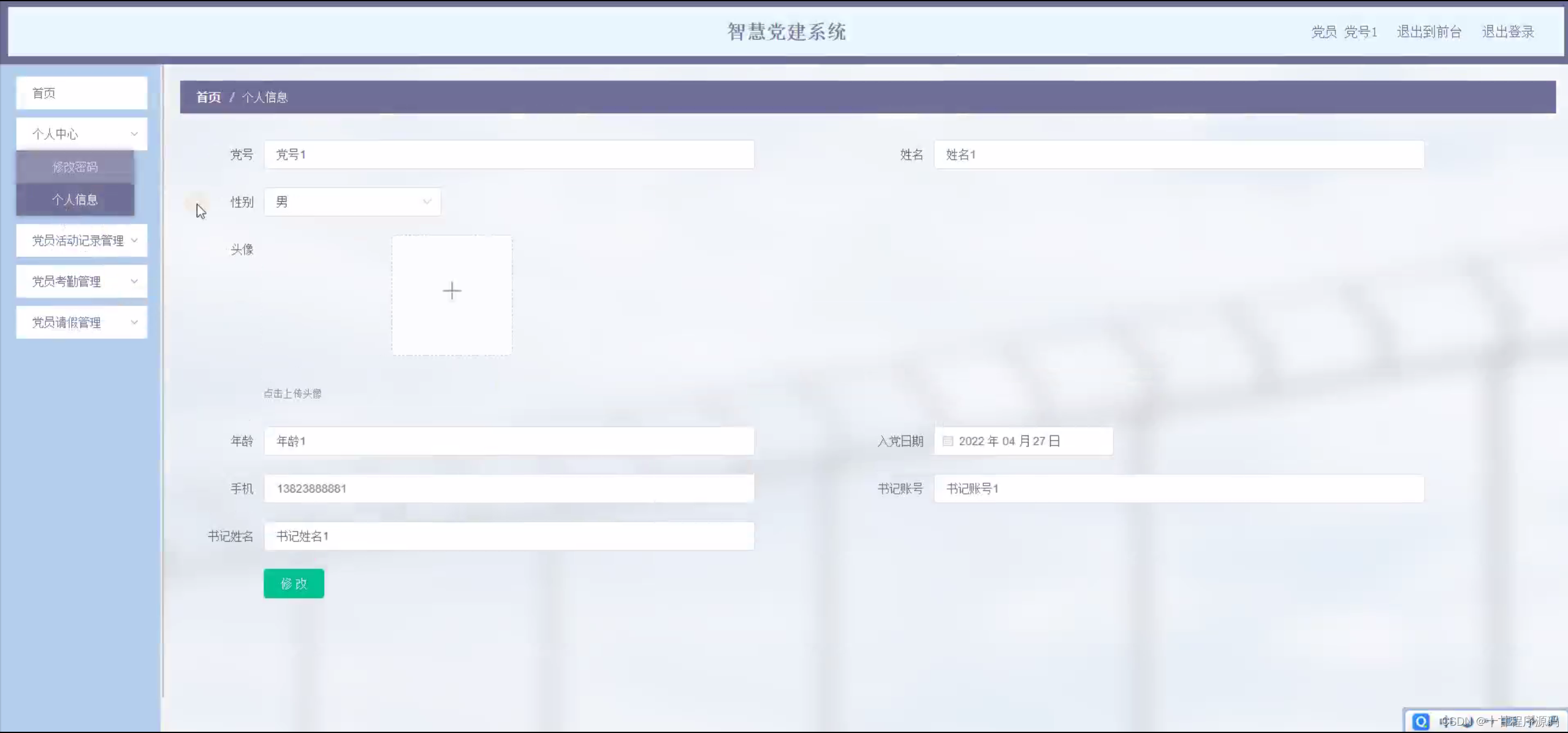Image resolution: width=1568 pixels, height=733 pixels.
Task: Click the 年龄 input field
Action: [x=509, y=441]
